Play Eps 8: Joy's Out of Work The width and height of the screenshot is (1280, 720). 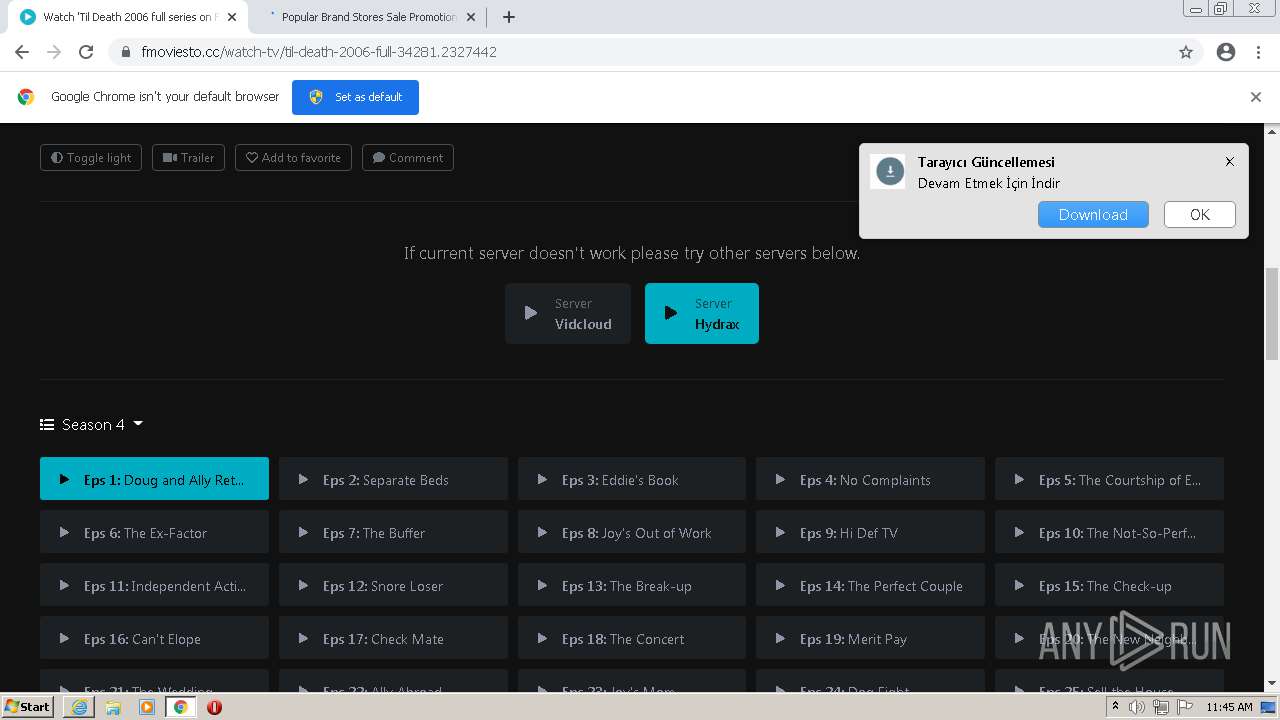632,532
